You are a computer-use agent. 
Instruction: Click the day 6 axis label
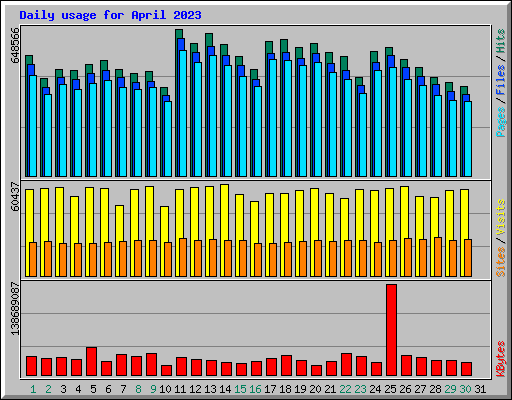108,389
